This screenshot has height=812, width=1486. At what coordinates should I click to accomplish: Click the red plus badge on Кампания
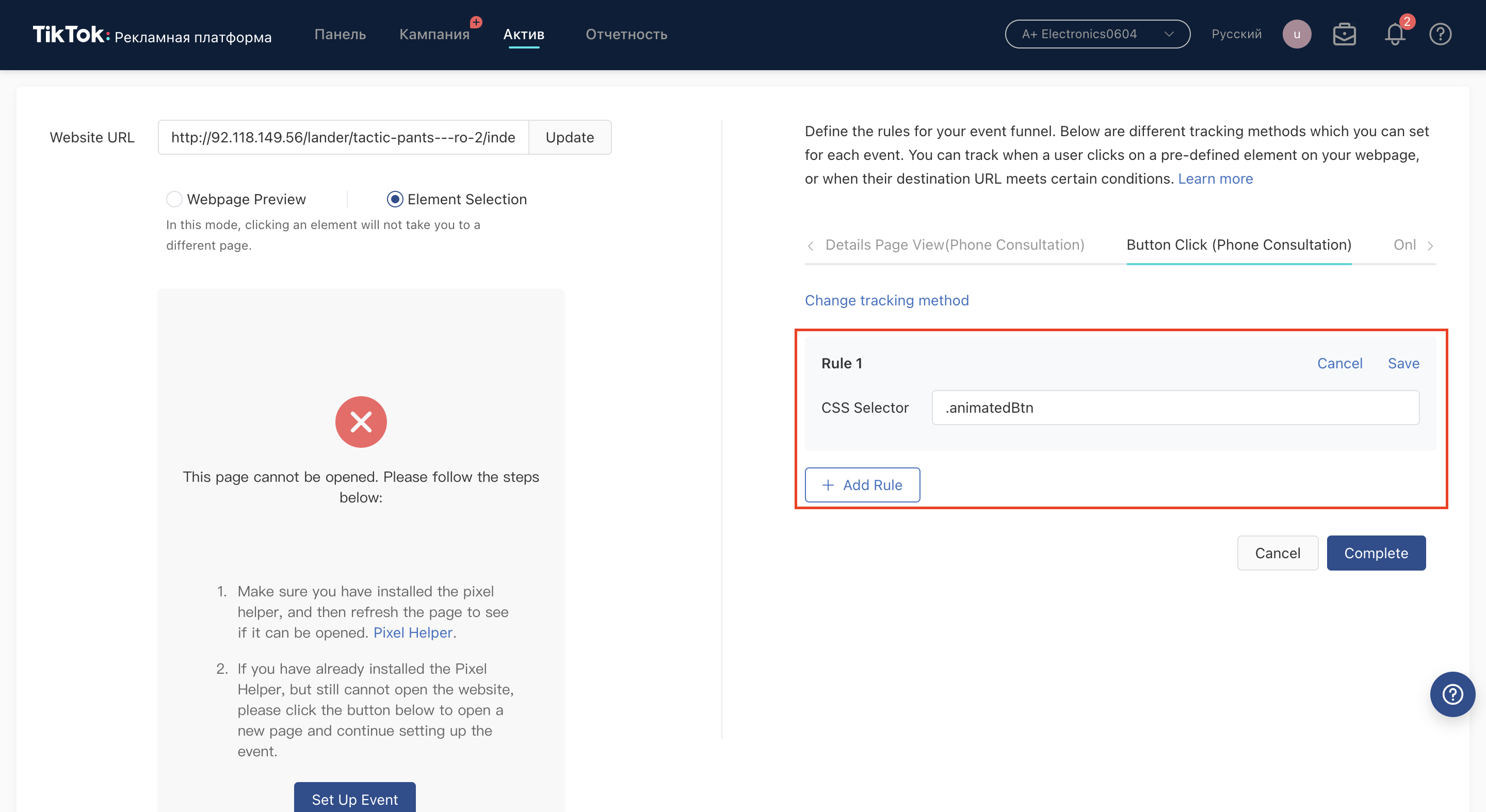(475, 22)
